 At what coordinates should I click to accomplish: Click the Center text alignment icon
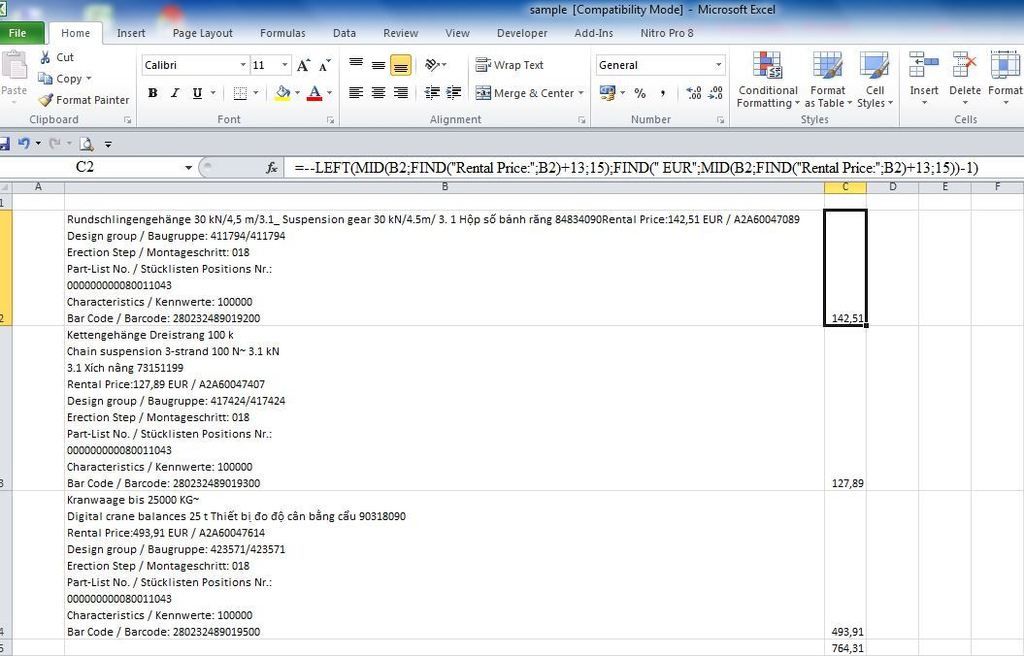tap(378, 93)
